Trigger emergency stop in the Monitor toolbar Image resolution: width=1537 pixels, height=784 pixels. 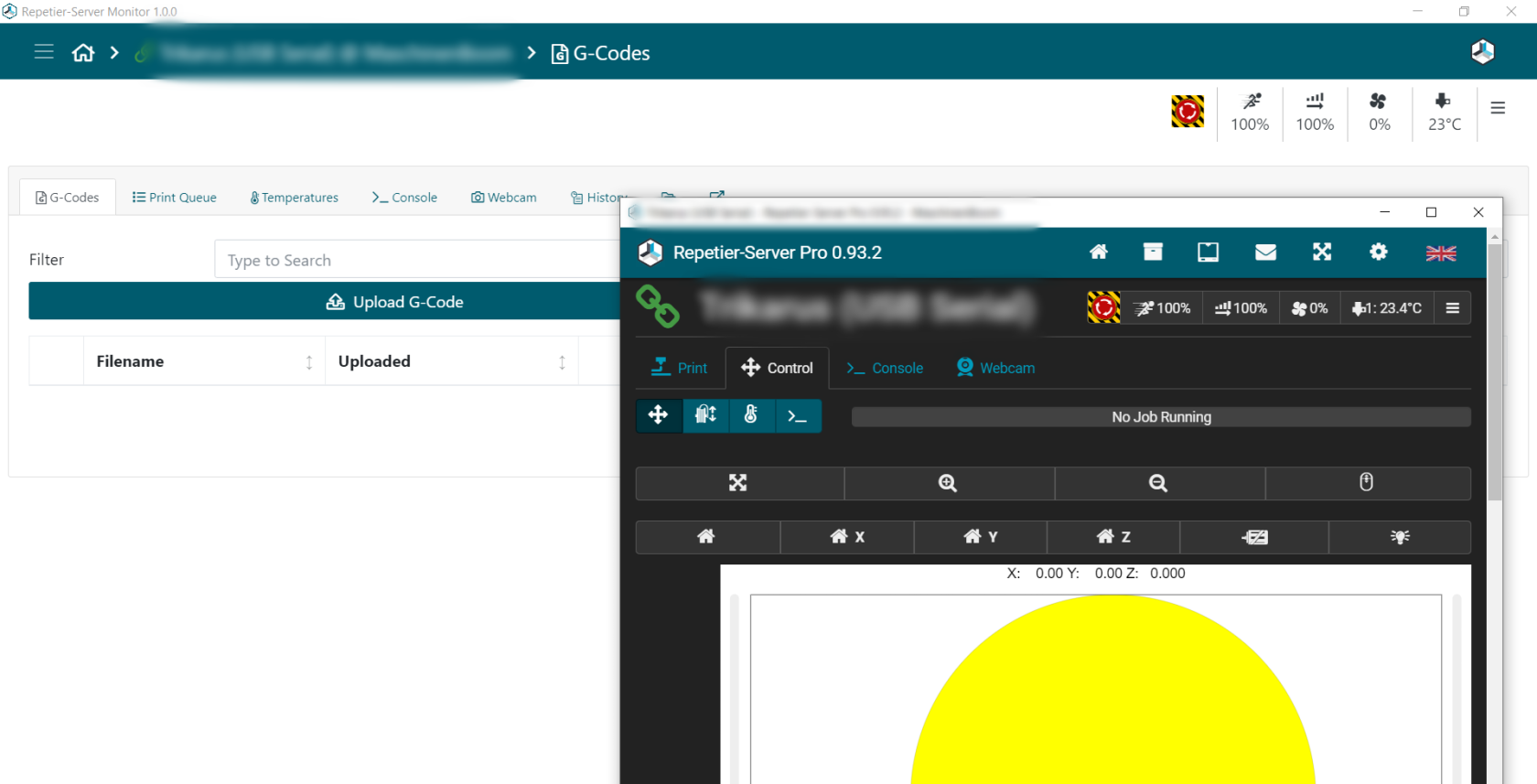[x=1188, y=112]
